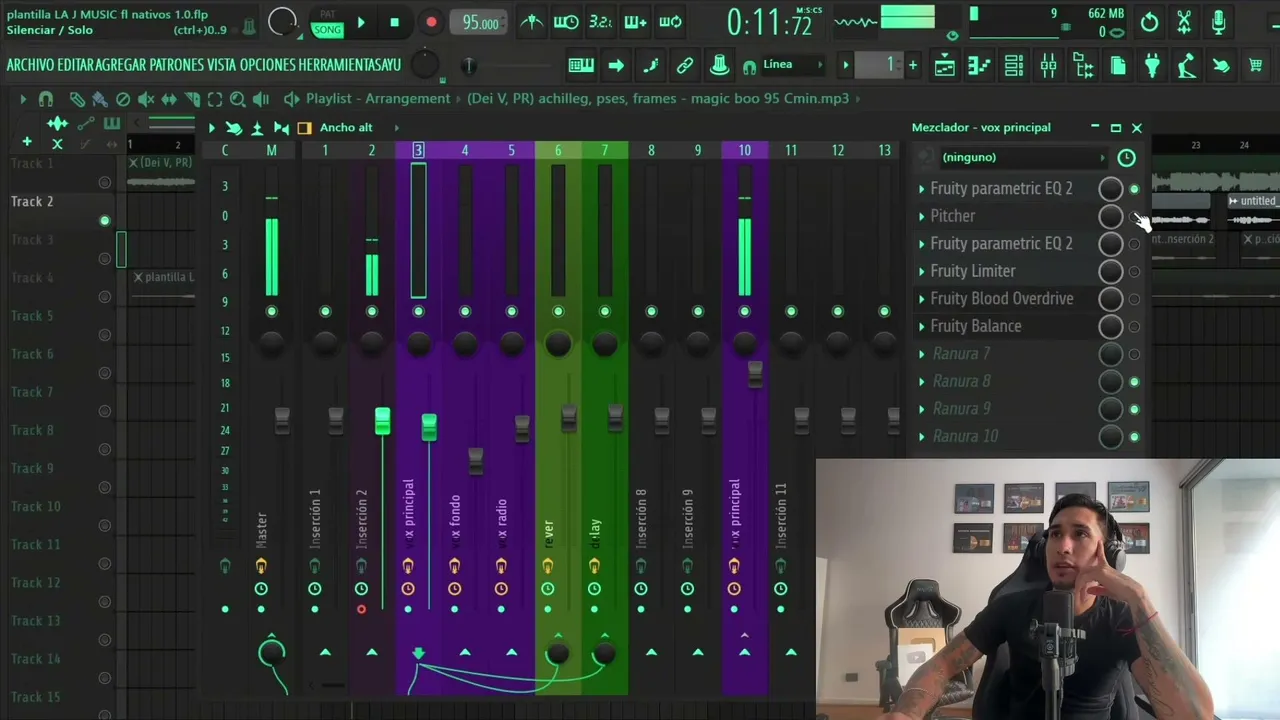
Task: Enable Fruity Limiter effect toggle
Action: click(1134, 271)
